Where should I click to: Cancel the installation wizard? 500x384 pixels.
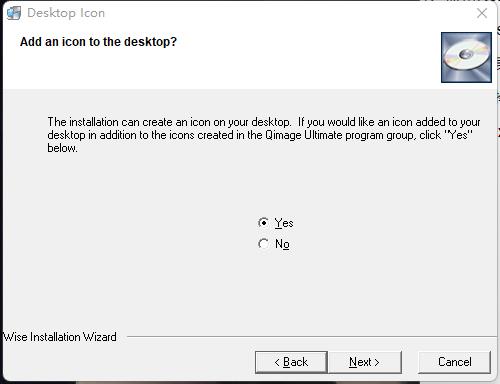455,362
